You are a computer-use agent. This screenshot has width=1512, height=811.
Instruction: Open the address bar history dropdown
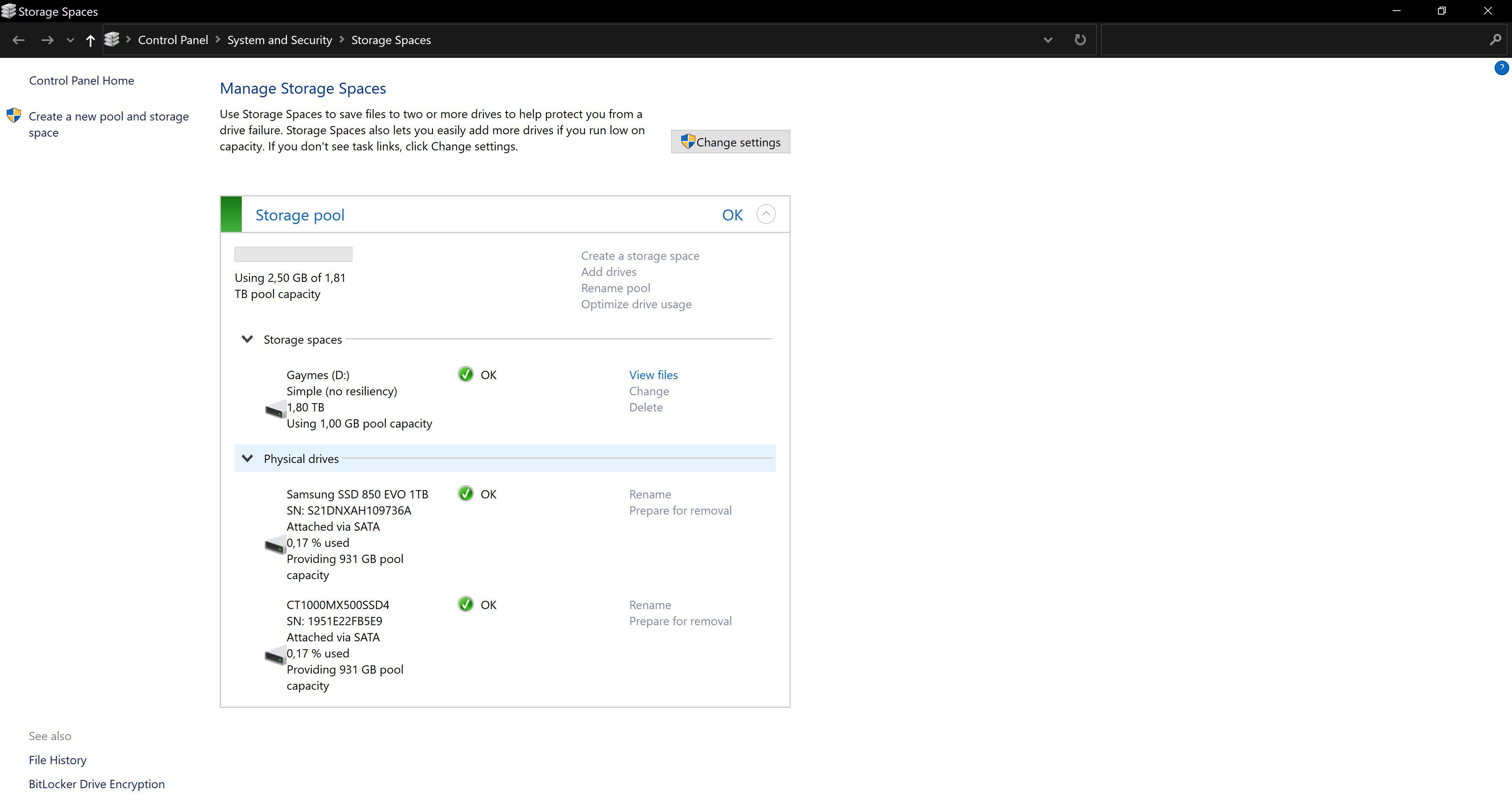tap(1048, 40)
